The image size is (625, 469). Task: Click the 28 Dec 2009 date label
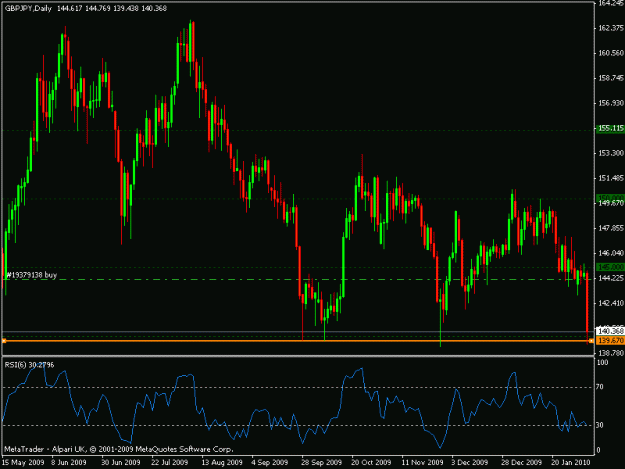click(521, 463)
